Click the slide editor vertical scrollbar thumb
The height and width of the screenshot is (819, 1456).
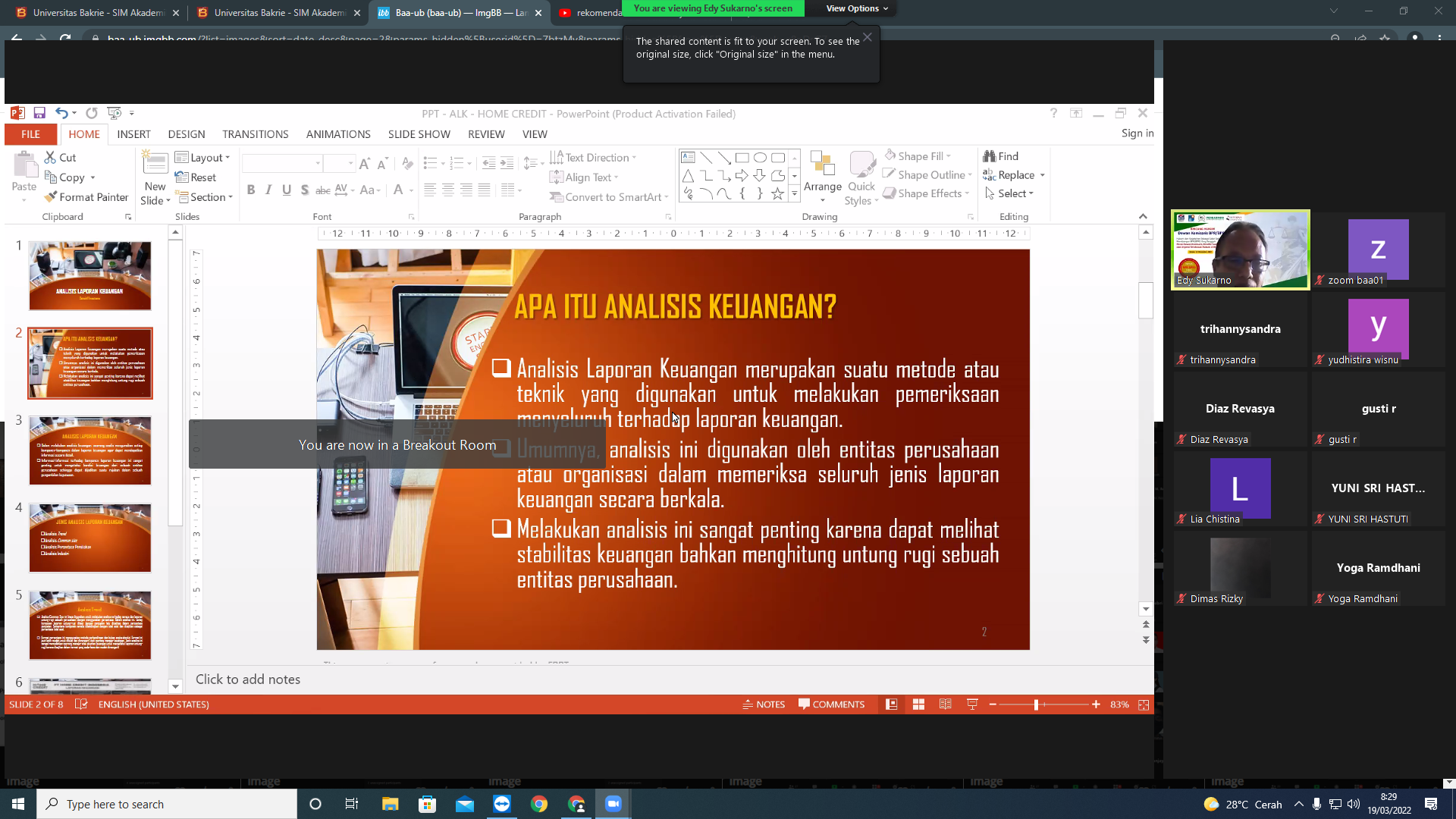[x=1146, y=300]
